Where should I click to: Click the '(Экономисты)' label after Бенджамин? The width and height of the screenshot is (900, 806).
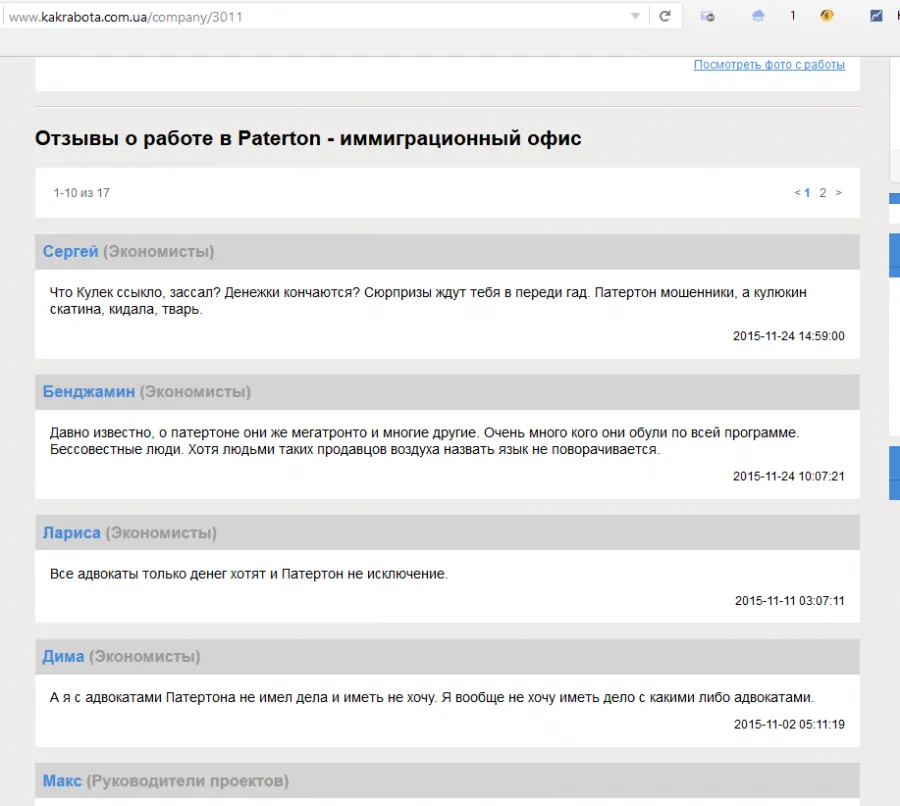[195, 392]
